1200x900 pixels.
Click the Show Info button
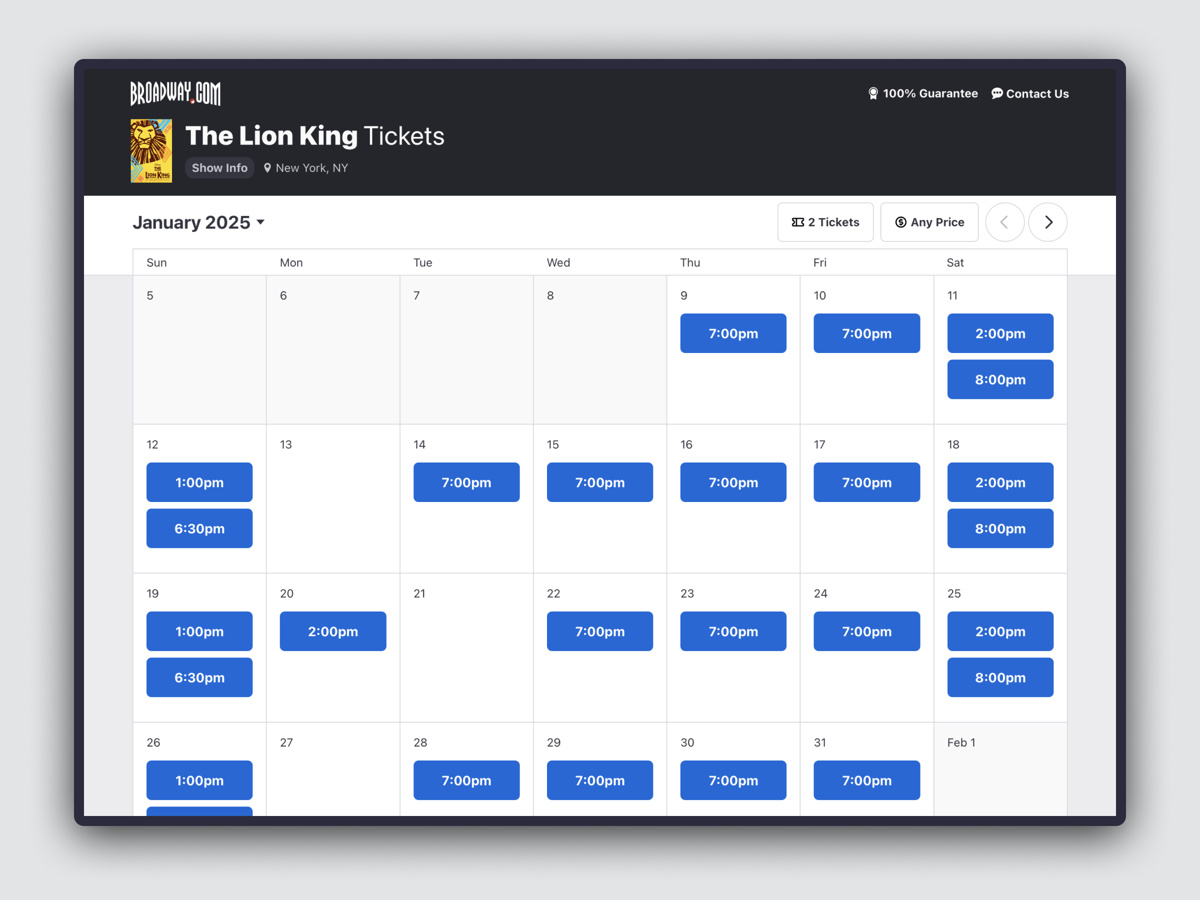pos(219,168)
